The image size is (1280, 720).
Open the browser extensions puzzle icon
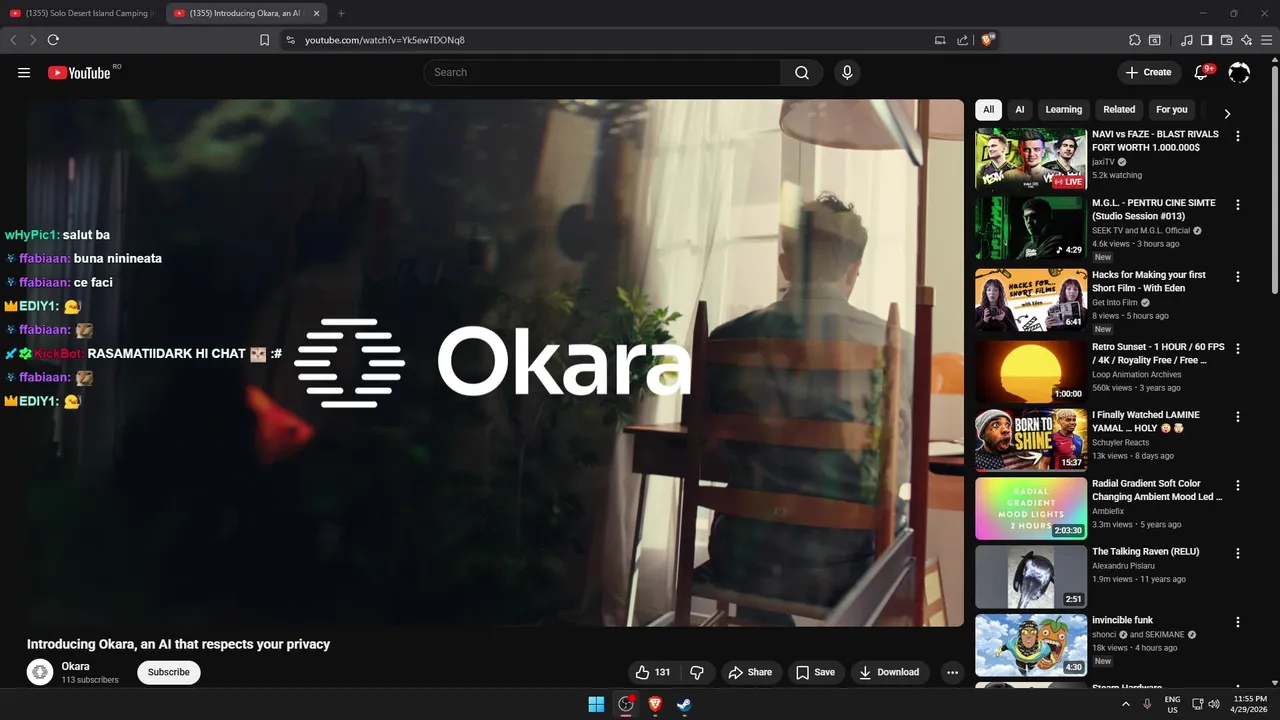click(x=1134, y=40)
